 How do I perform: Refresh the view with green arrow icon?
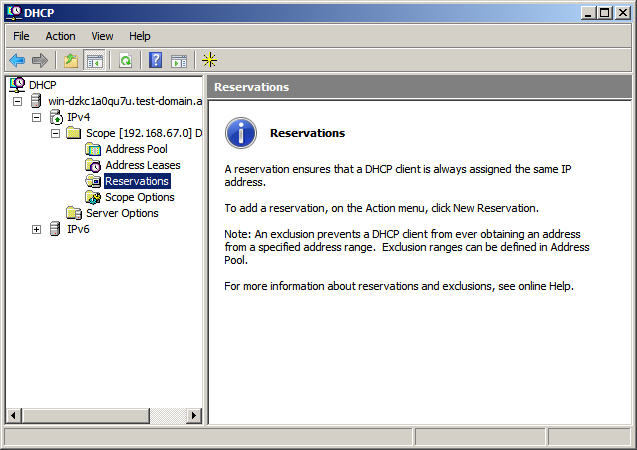tap(126, 61)
